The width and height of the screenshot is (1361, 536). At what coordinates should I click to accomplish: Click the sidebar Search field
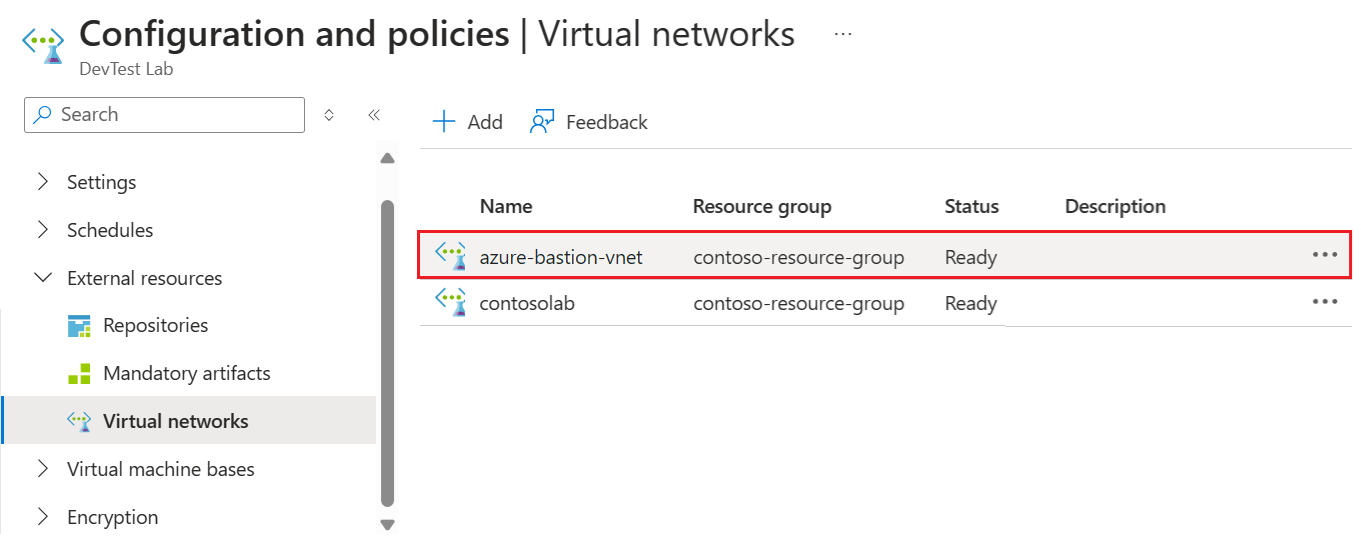(x=164, y=115)
